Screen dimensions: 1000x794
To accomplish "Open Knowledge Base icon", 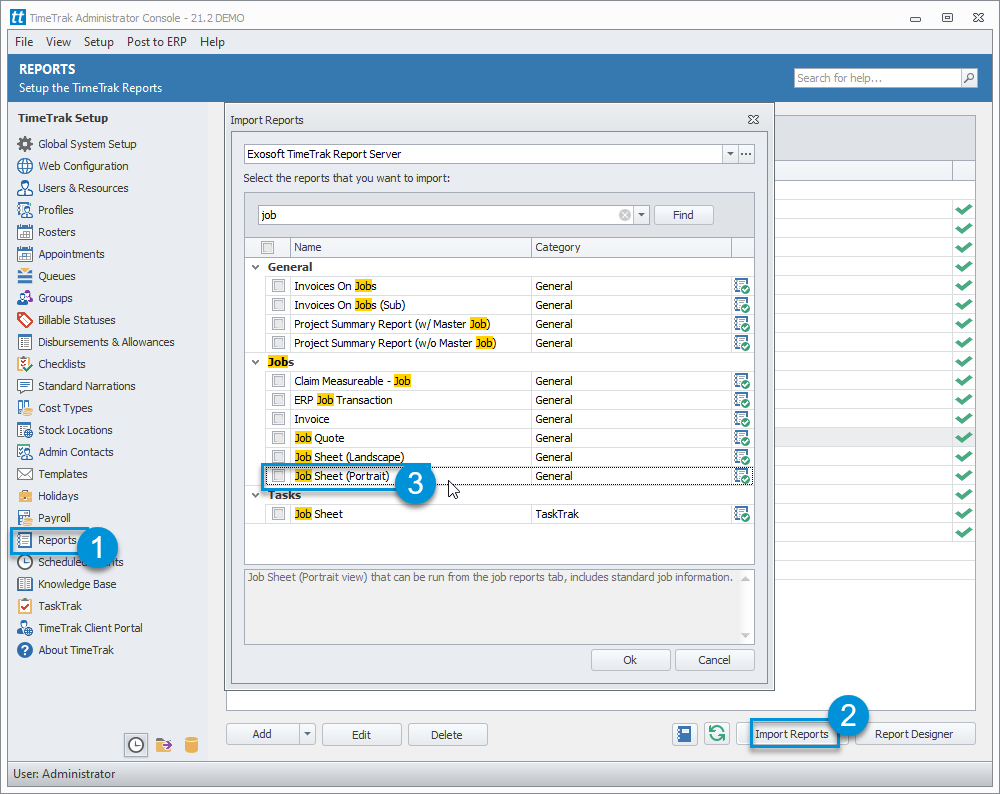I will [x=25, y=584].
